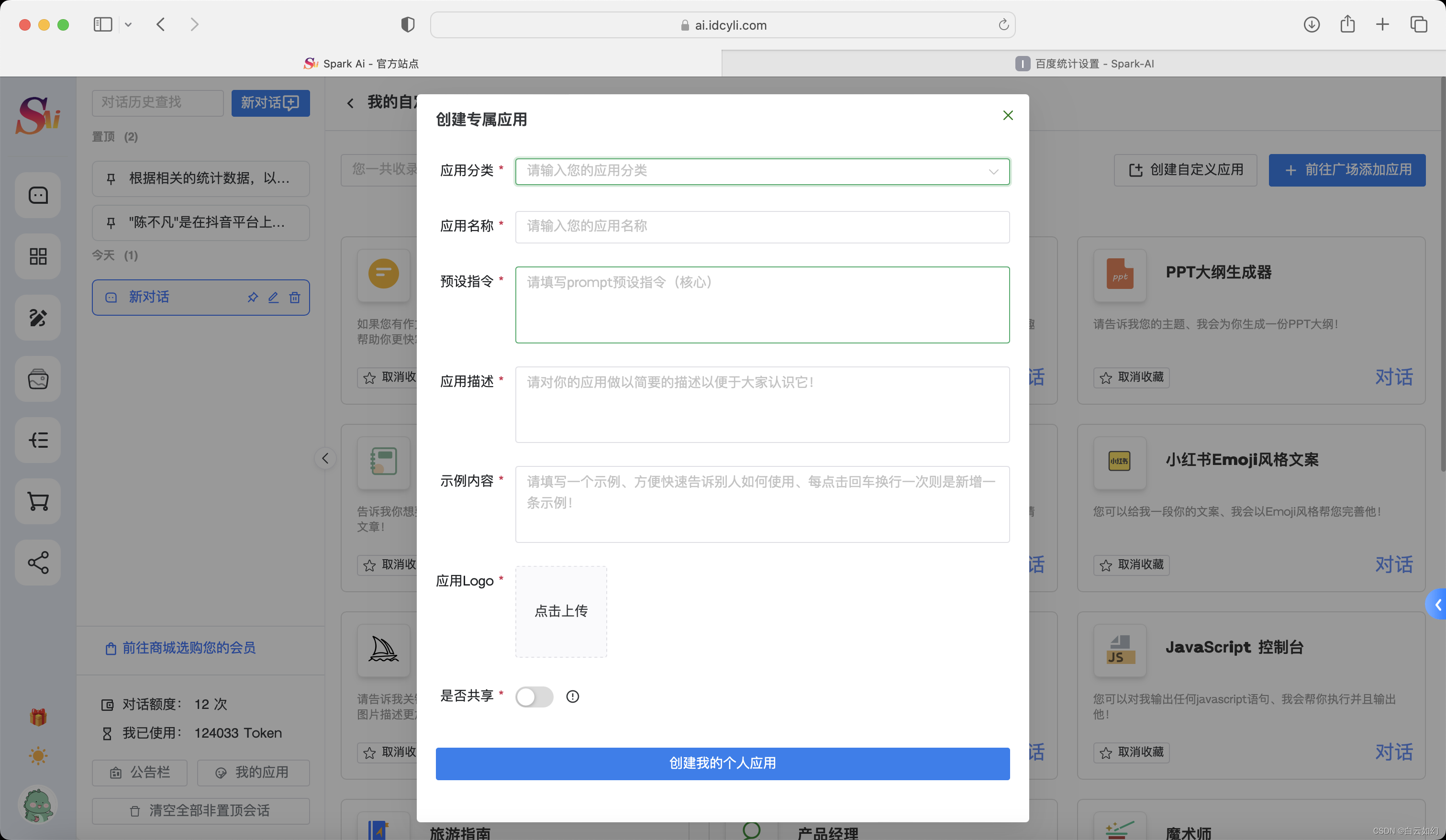Go forward in Safari history
The image size is (1446, 840).
tap(195, 25)
